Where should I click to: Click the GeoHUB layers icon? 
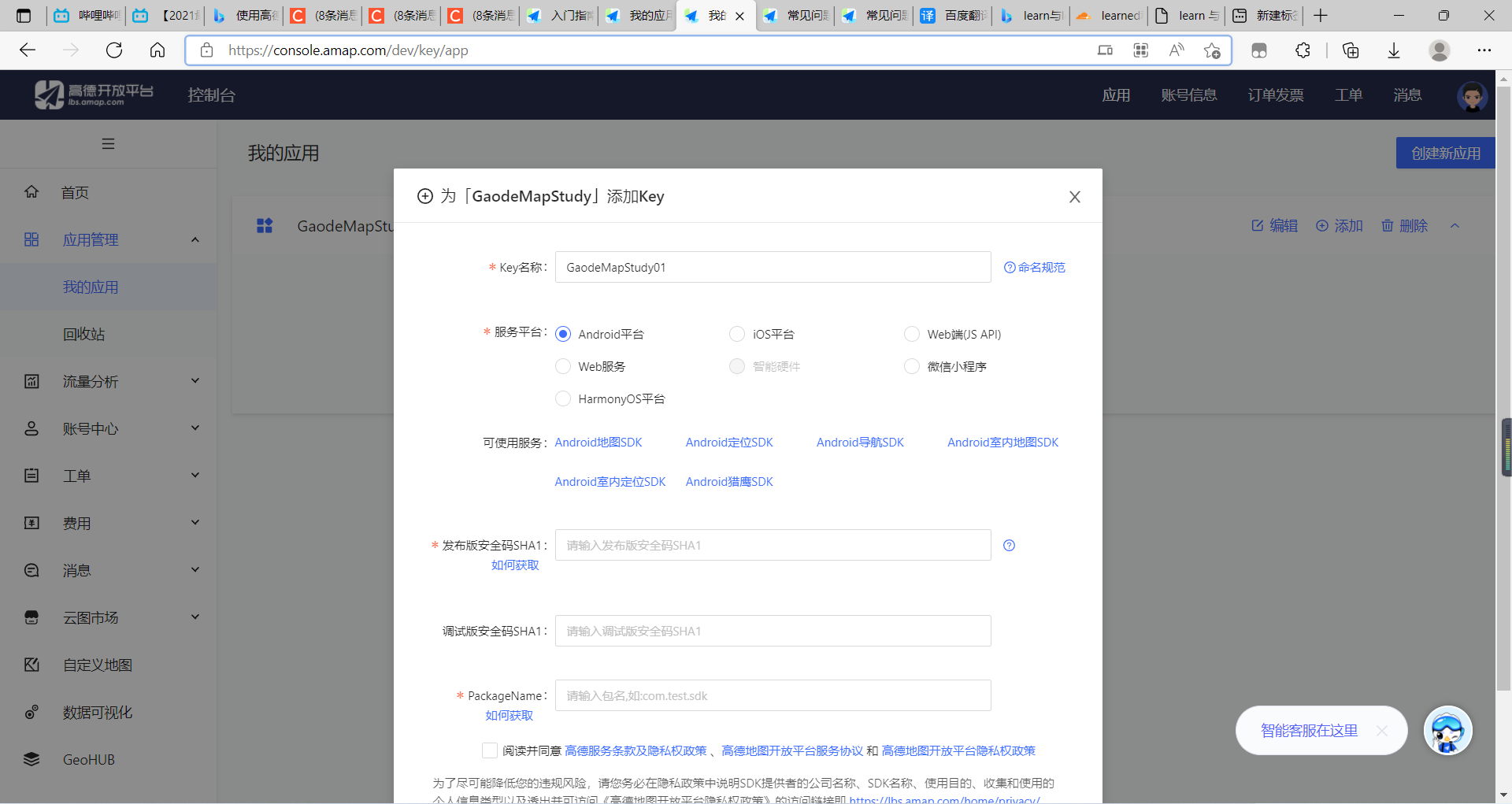(31, 759)
